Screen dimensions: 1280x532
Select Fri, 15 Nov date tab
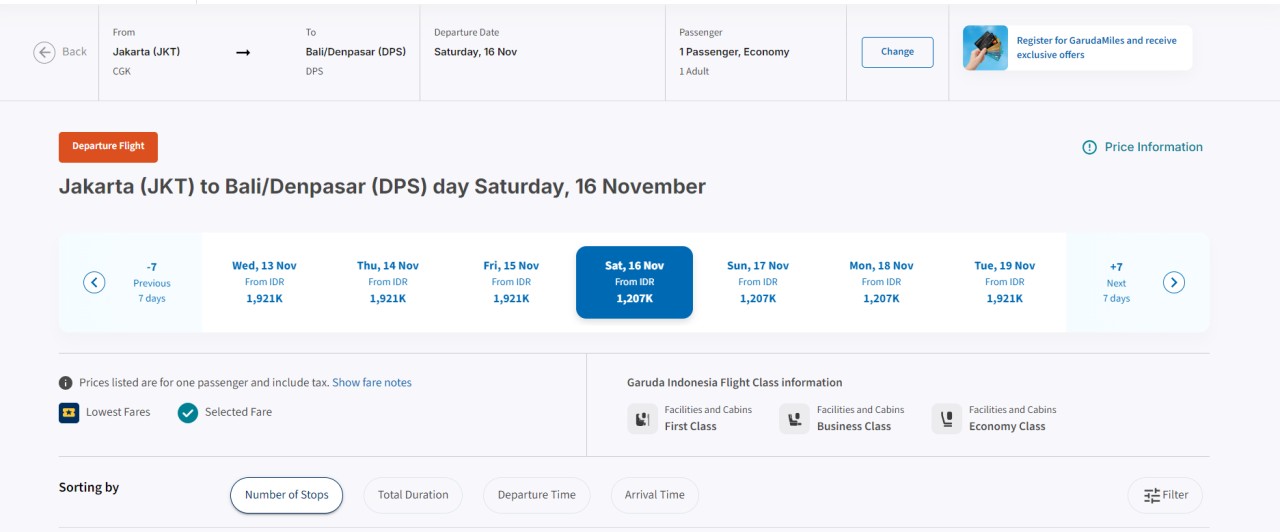(x=511, y=282)
